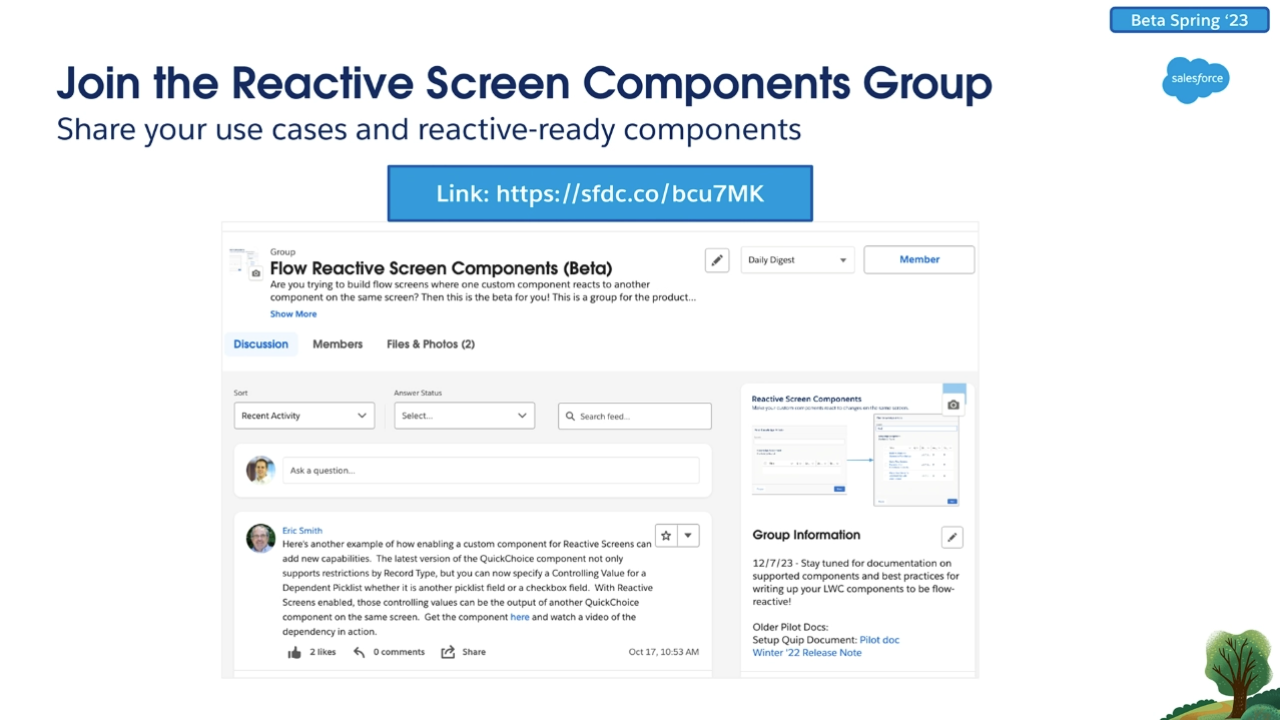Click the search magnifier icon in feed
Screen dimensions: 1280x720
point(570,416)
